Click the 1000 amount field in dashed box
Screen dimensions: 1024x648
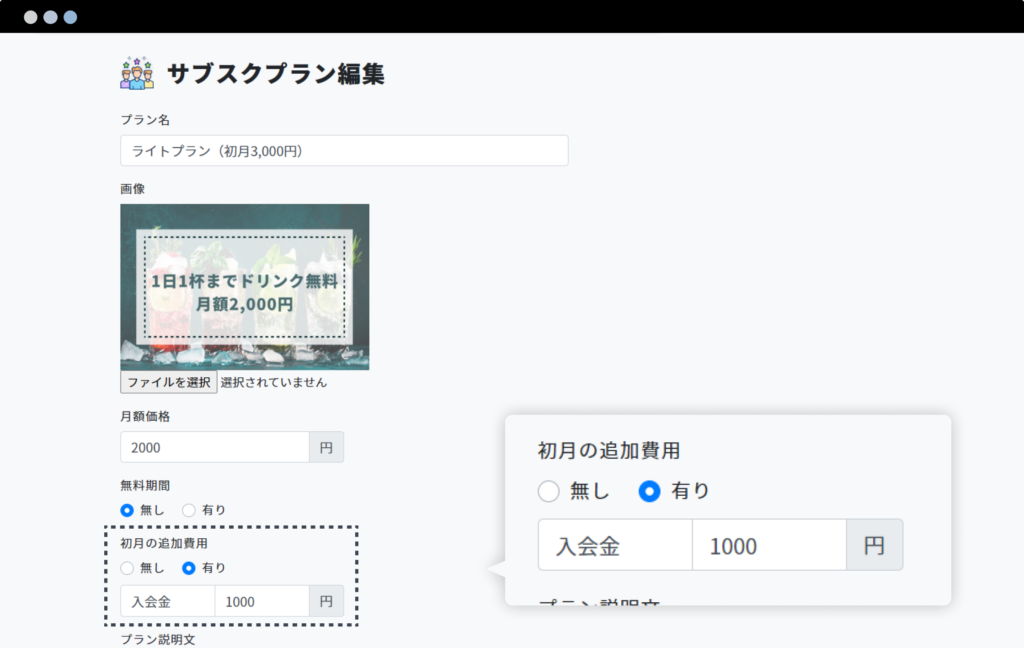(261, 601)
